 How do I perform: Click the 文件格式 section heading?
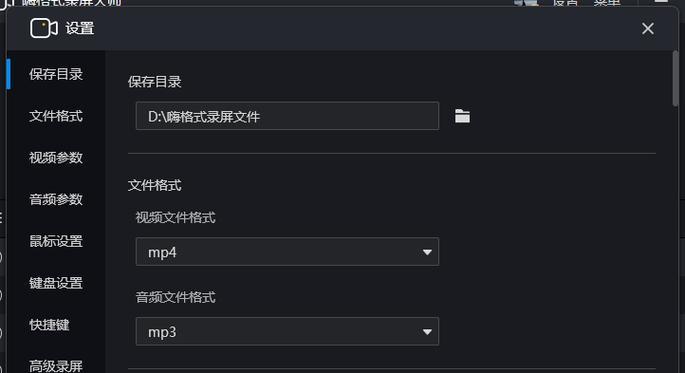click(155, 185)
